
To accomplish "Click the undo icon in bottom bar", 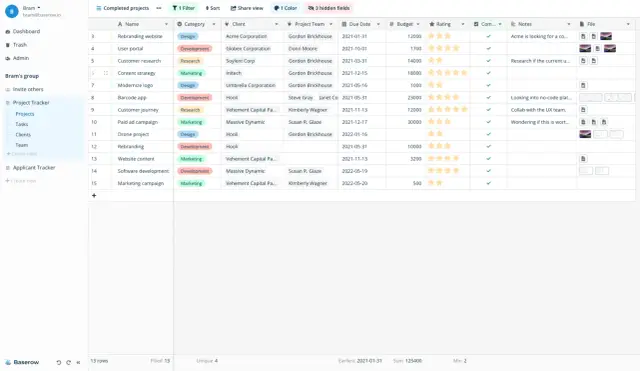I will pos(59,362).
